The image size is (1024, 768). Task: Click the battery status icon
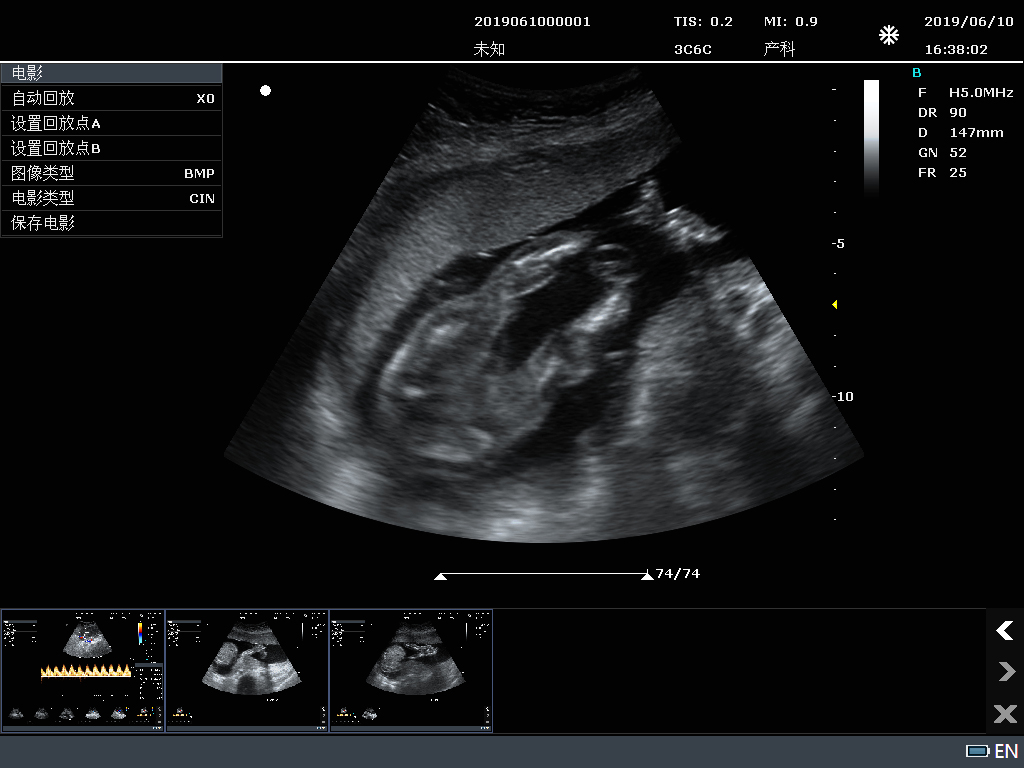point(976,751)
